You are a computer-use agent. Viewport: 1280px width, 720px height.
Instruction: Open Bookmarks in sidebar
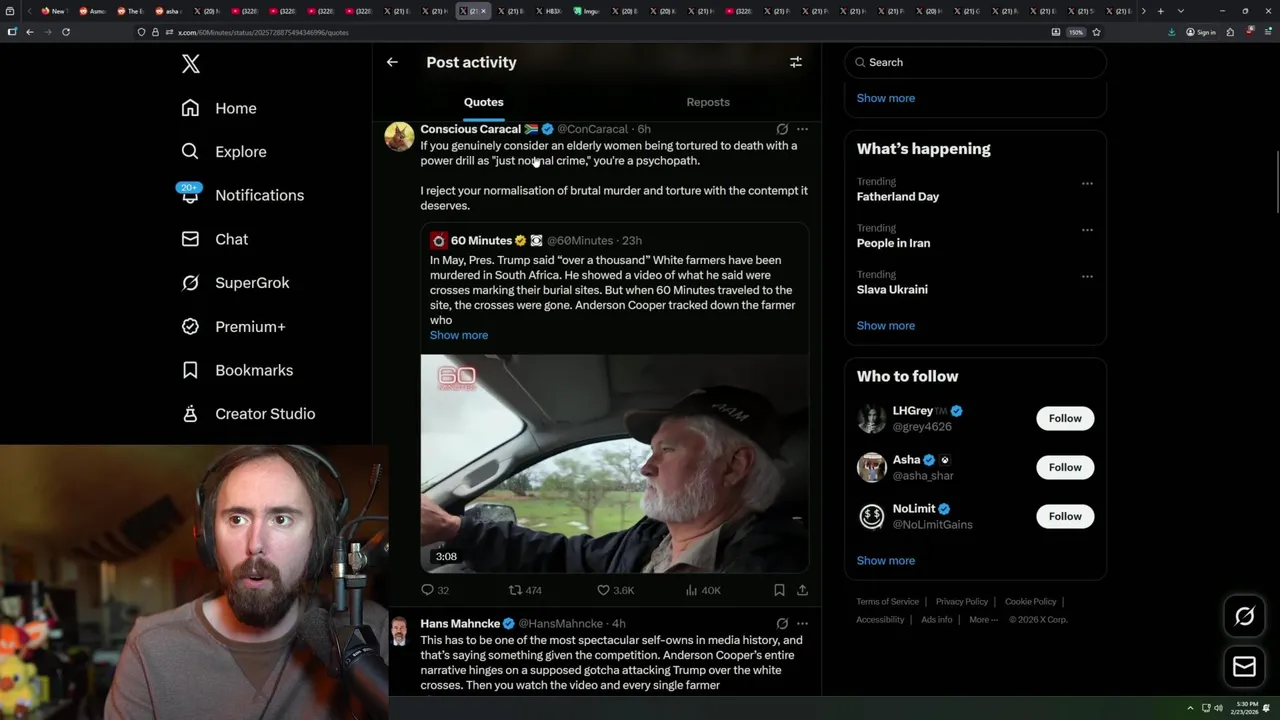tap(237, 370)
